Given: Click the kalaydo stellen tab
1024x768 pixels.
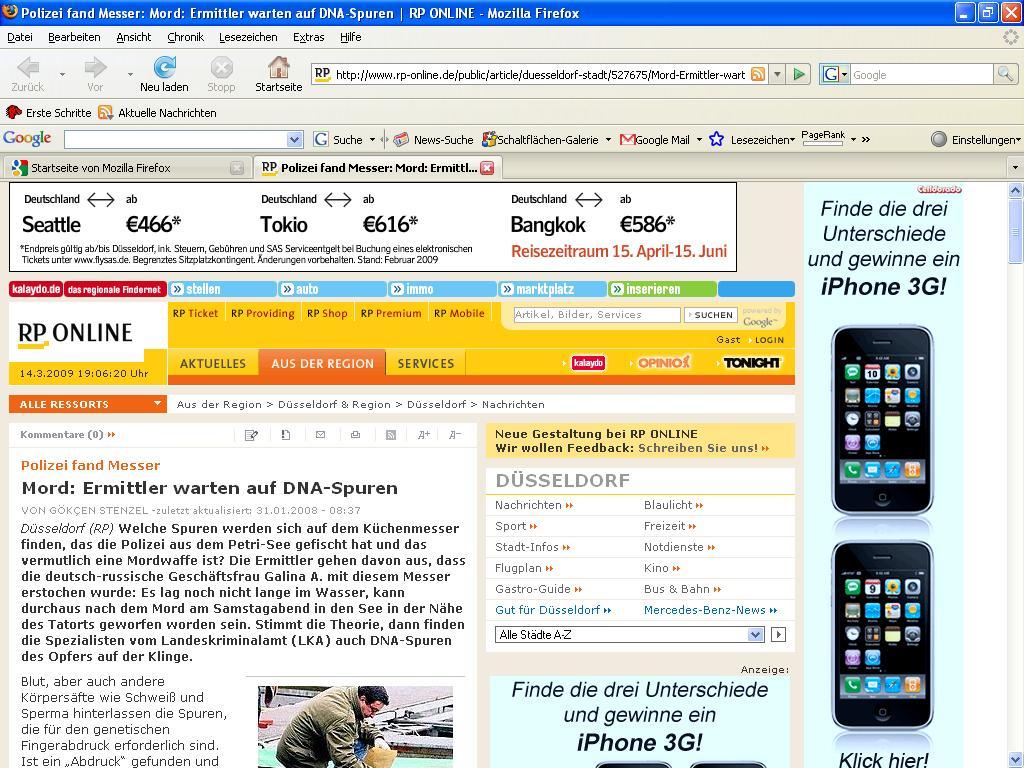Looking at the screenshot, I should click(x=223, y=289).
